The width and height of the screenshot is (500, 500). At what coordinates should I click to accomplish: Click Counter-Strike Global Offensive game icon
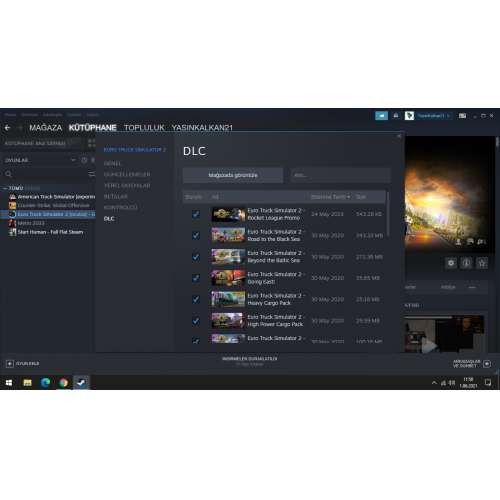pyautogui.click(x=12, y=206)
